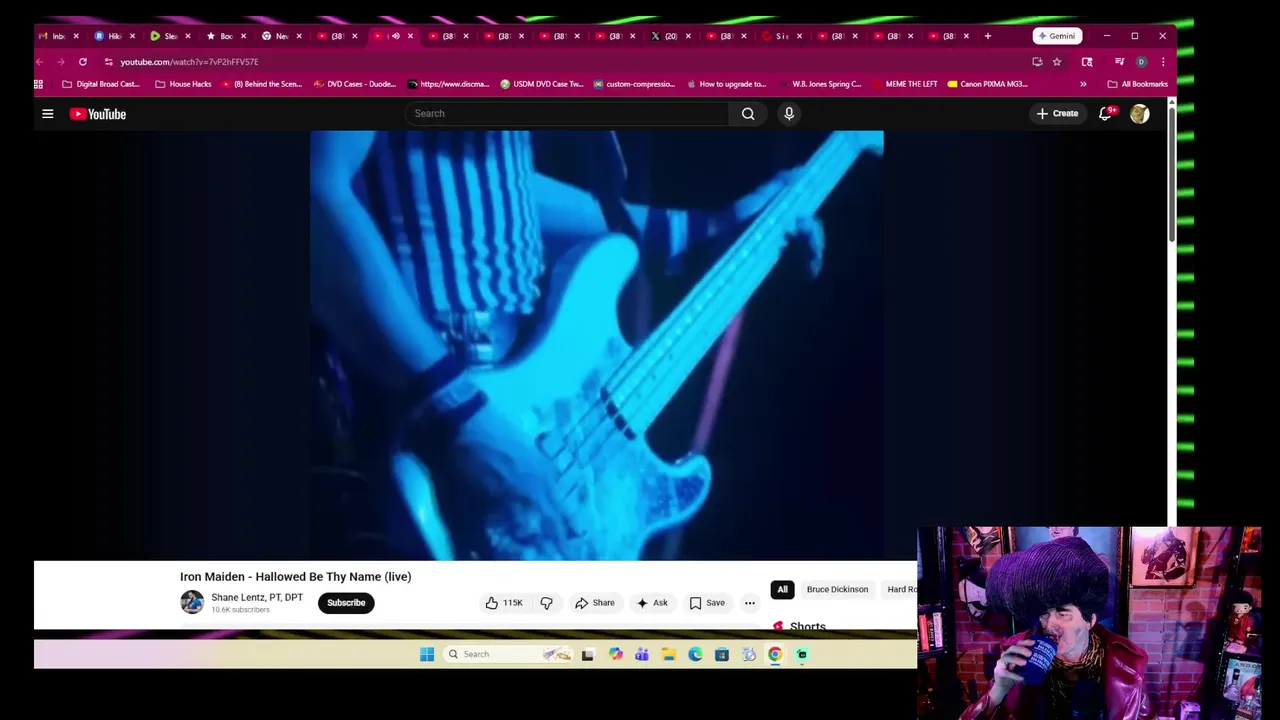
Task: Click Create button on YouTube
Action: coord(1057,114)
